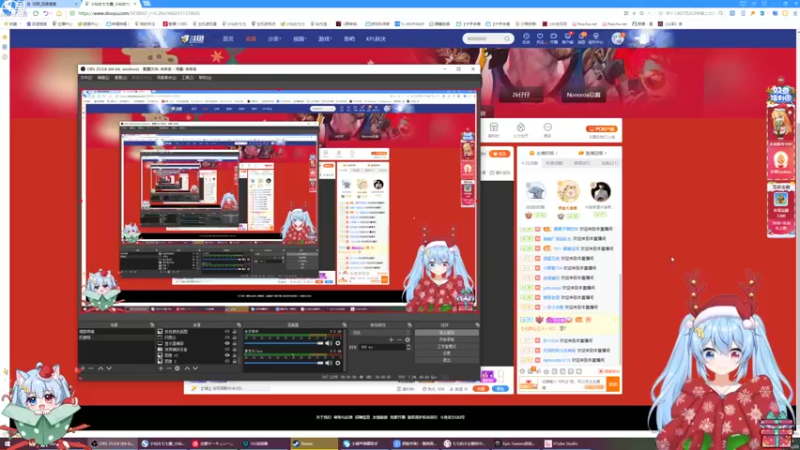This screenshot has height=450, width=800.
Task: Open scene transition type dropdown in OBS
Action: [x=381, y=333]
